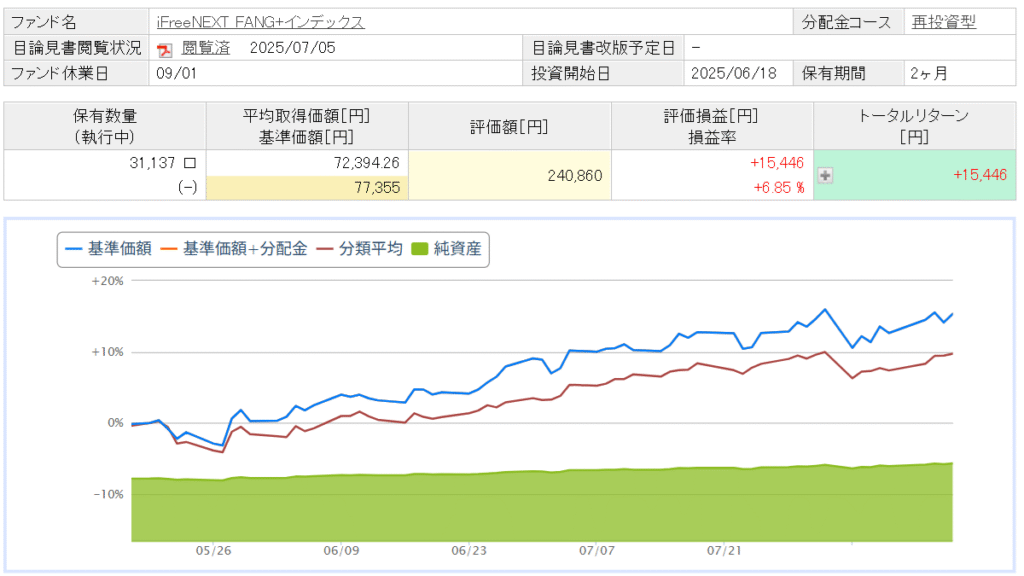
Task: Select total return value +15,446 in green cell
Action: coord(980,175)
